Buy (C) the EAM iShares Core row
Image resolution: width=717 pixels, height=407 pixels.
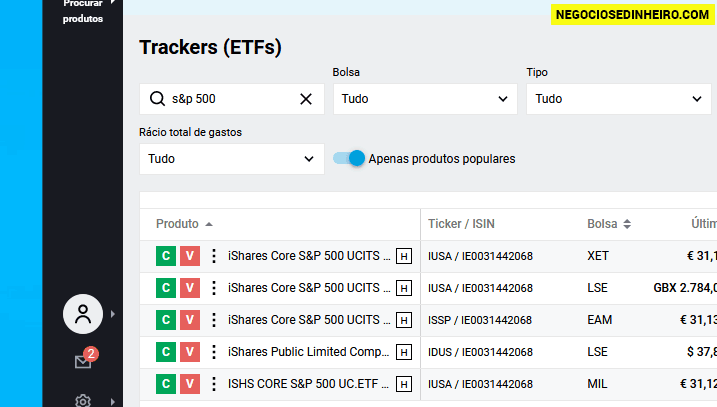pyautogui.click(x=166, y=320)
